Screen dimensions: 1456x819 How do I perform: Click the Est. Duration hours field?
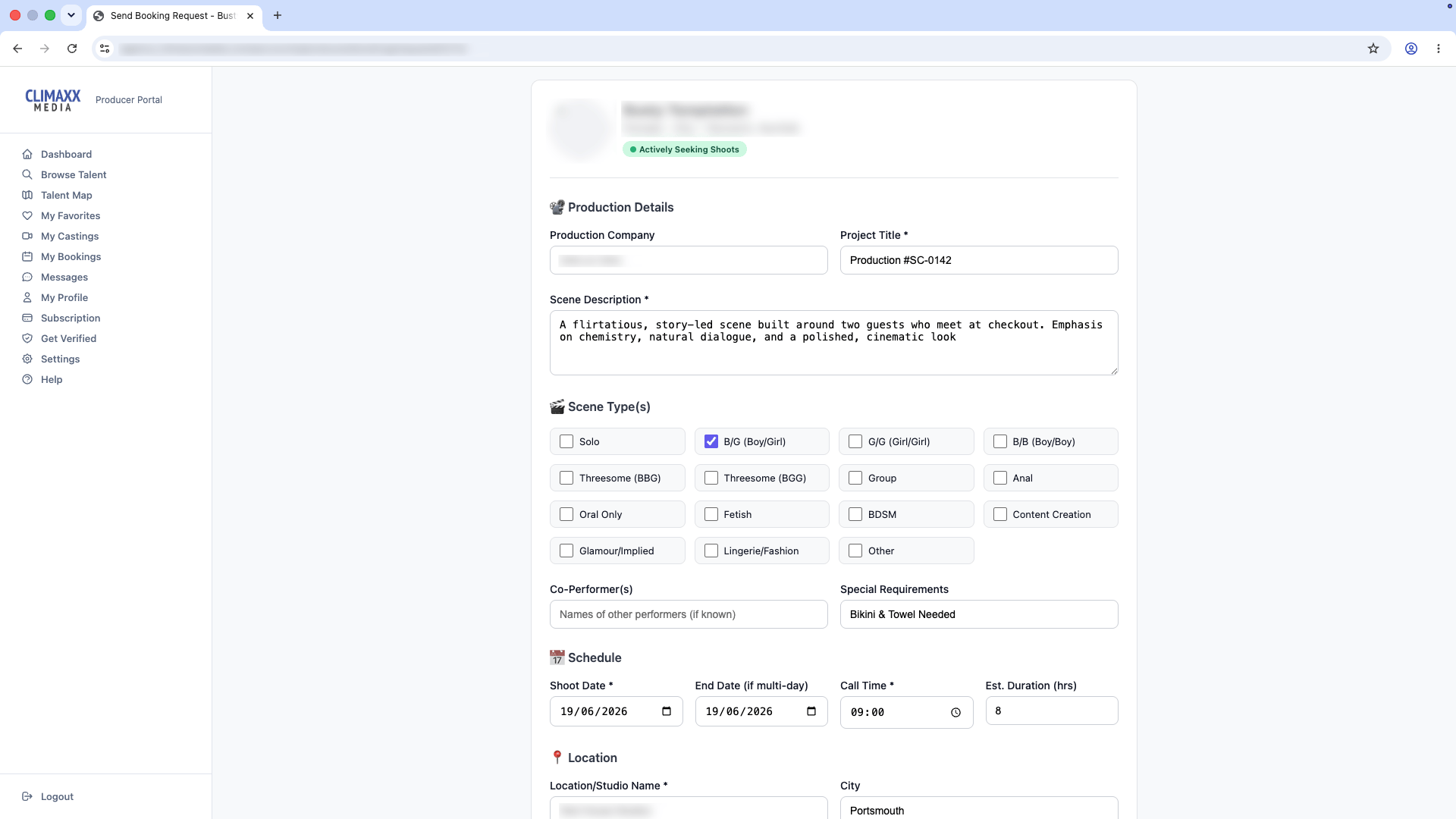tap(1052, 711)
